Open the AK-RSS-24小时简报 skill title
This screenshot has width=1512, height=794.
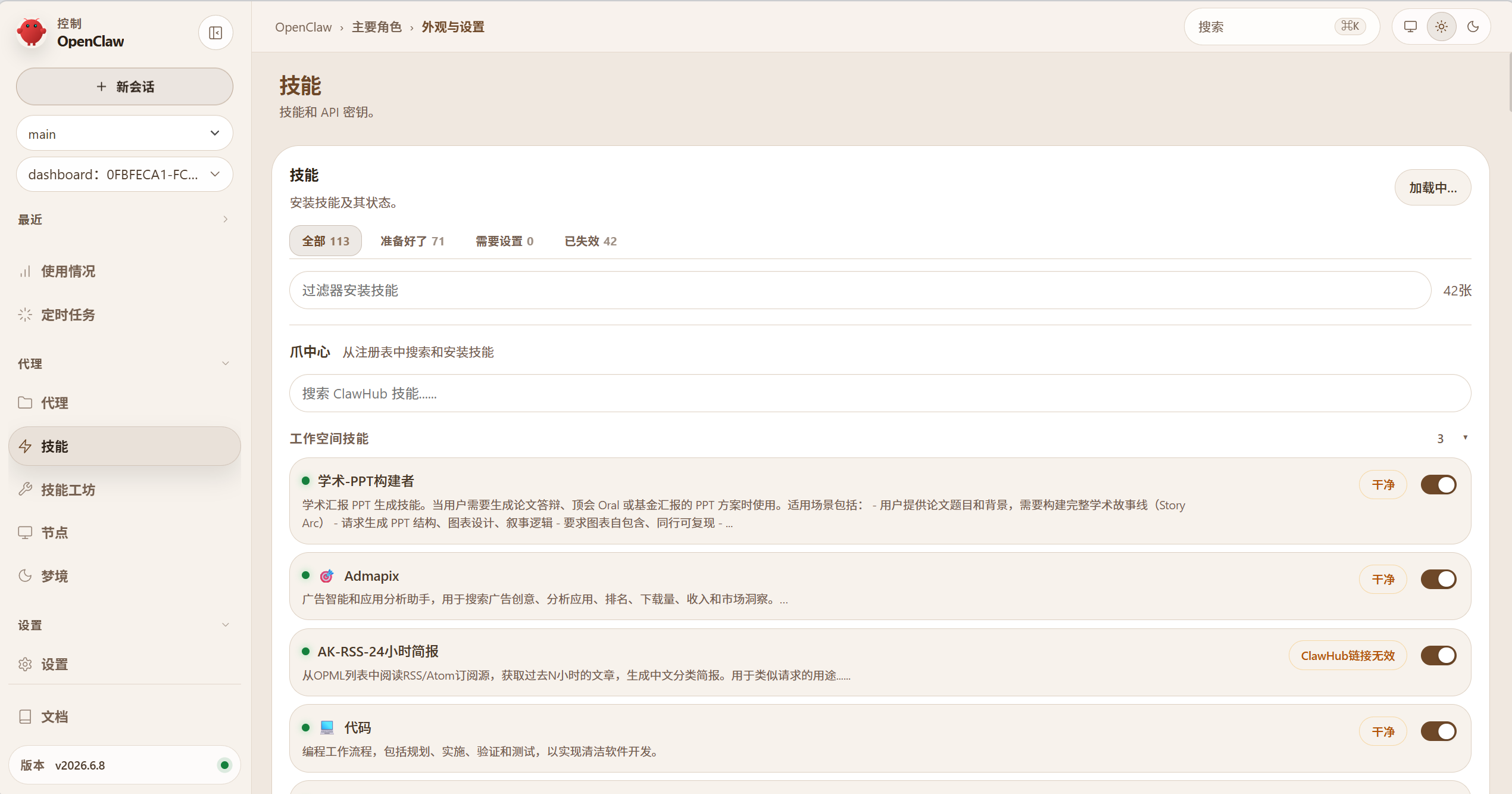(x=378, y=652)
